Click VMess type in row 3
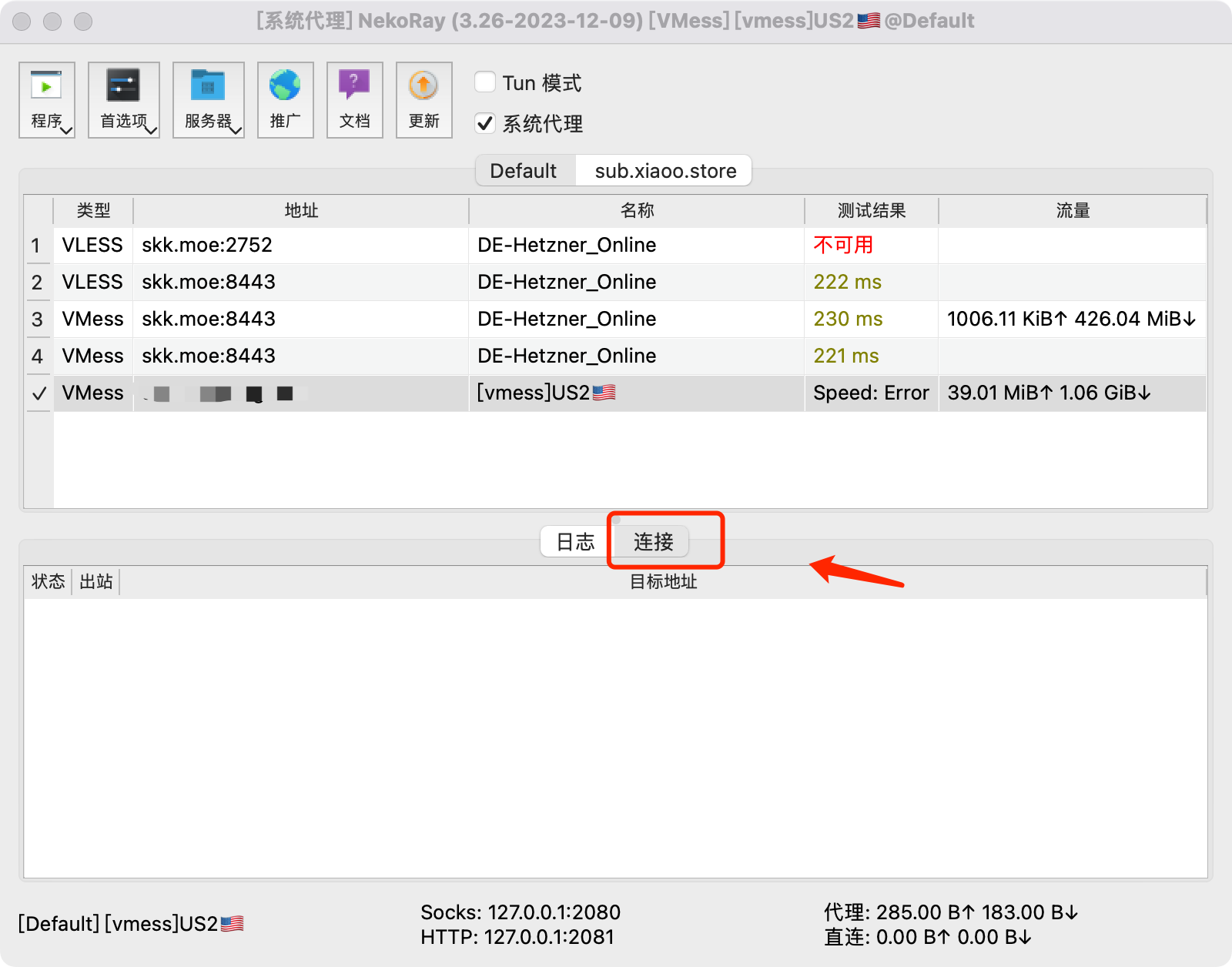This screenshot has width=1232, height=967. pos(93,319)
